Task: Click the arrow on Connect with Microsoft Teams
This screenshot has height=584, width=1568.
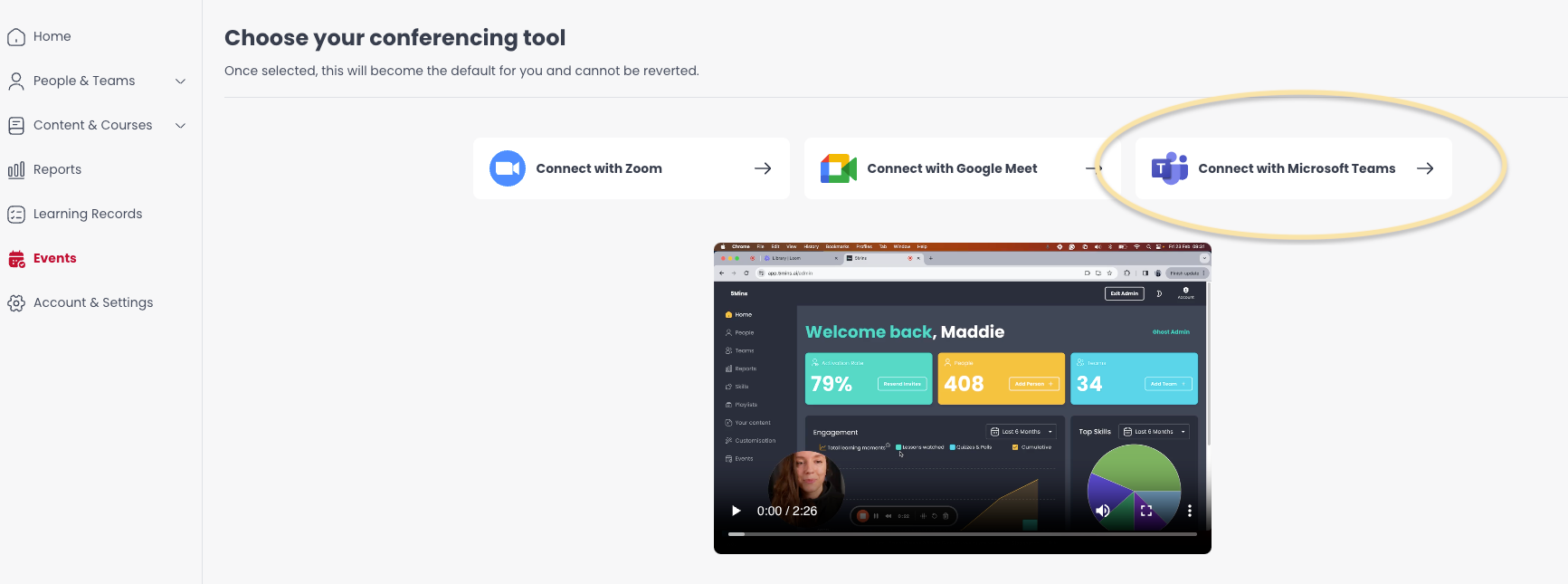Action: (x=1425, y=168)
